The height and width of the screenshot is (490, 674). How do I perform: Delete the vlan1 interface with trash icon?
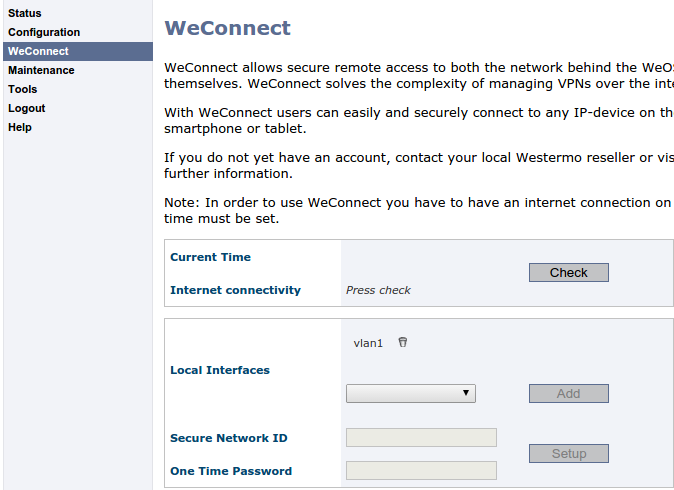coord(403,343)
